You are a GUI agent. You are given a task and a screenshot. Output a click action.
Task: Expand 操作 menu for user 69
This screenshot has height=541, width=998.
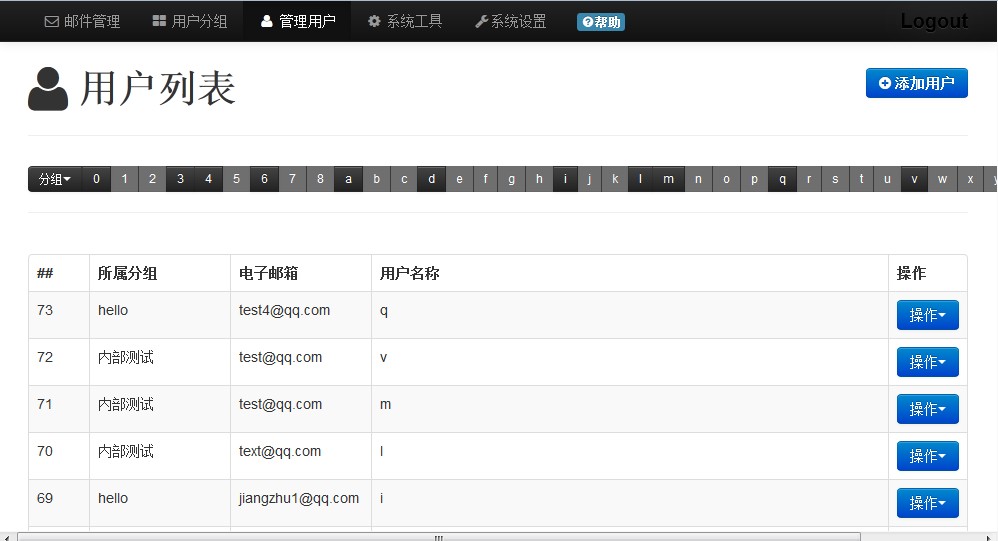click(927, 503)
